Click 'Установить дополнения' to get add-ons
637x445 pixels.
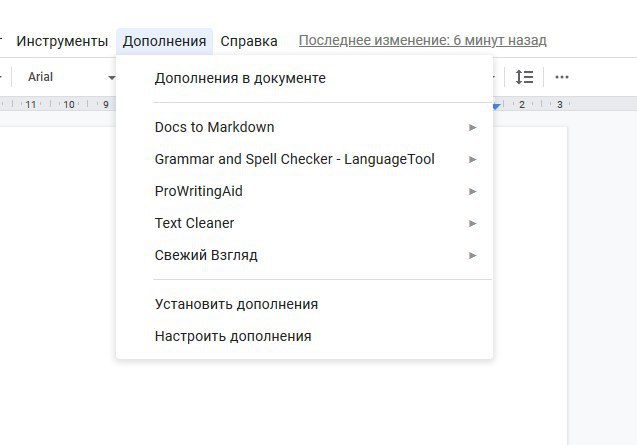236,304
